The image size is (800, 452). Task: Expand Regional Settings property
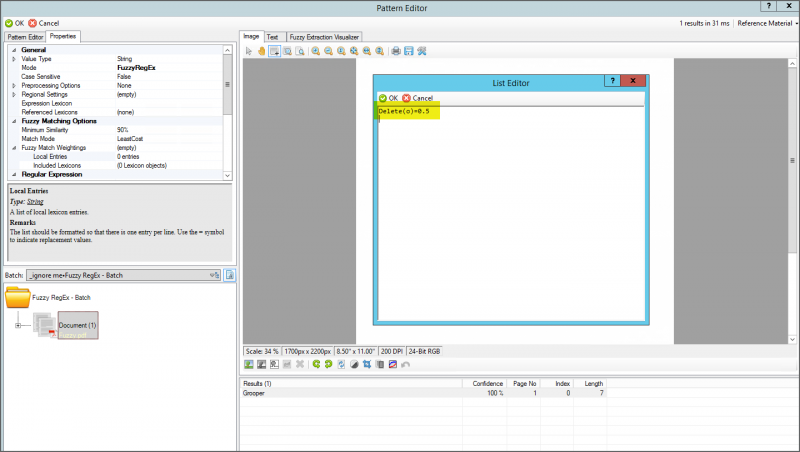click(x=14, y=94)
